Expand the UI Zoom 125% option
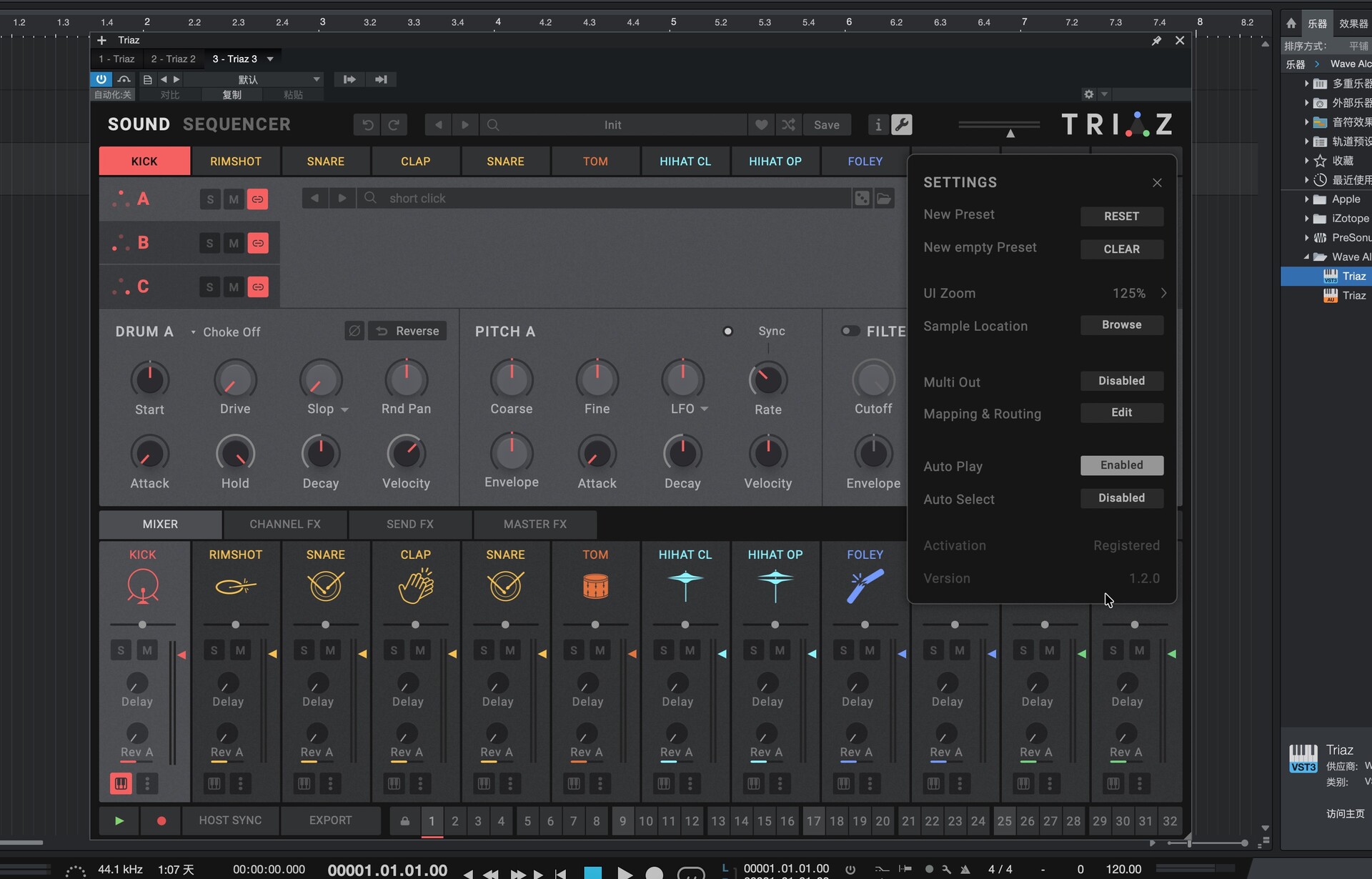Viewport: 1372px width, 879px height. pos(1163,293)
